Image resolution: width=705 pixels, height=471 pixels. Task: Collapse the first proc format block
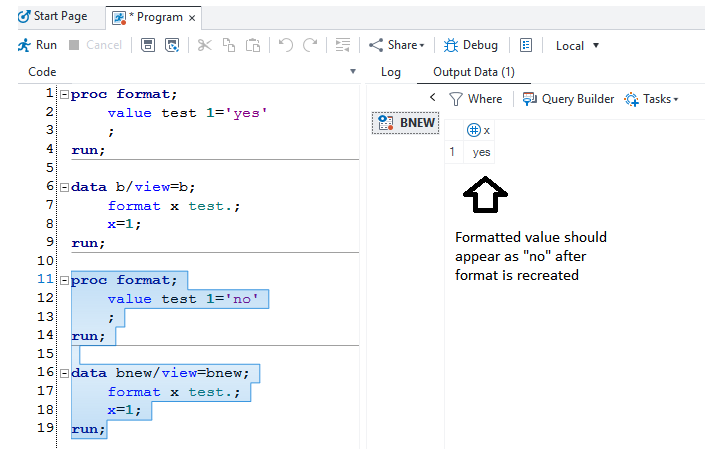(64, 95)
